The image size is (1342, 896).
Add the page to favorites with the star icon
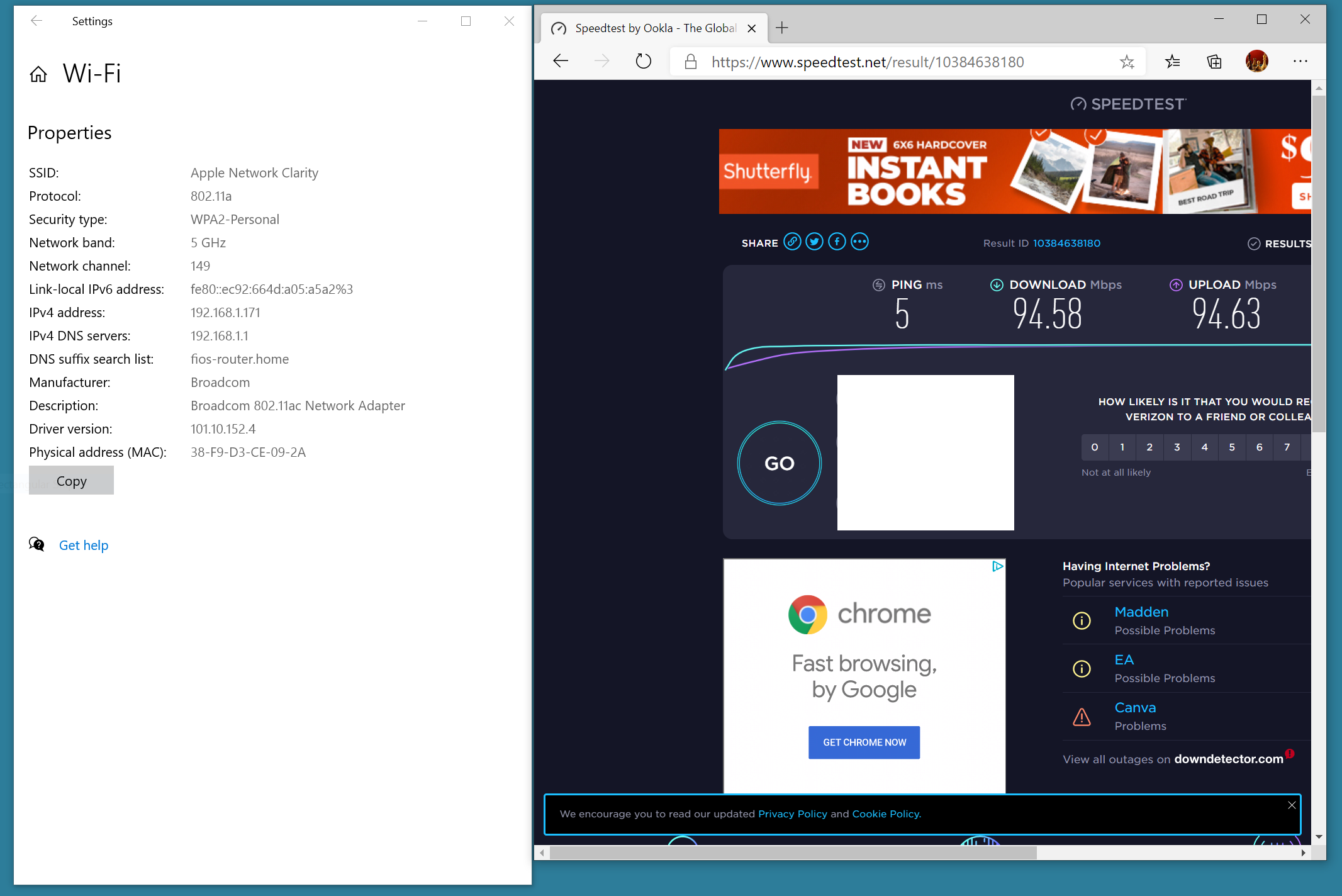1127,62
